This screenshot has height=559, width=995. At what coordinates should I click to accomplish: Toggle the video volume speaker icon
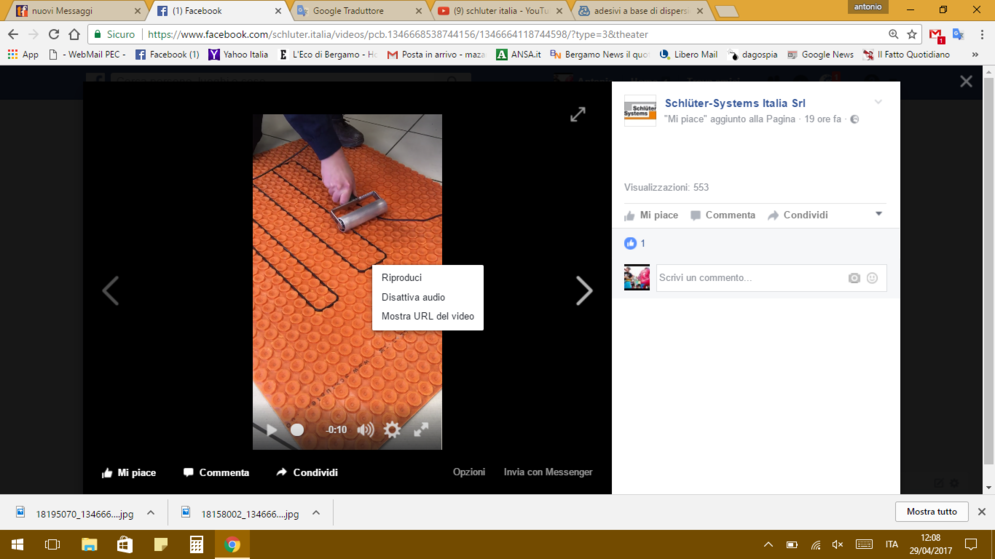[365, 430]
